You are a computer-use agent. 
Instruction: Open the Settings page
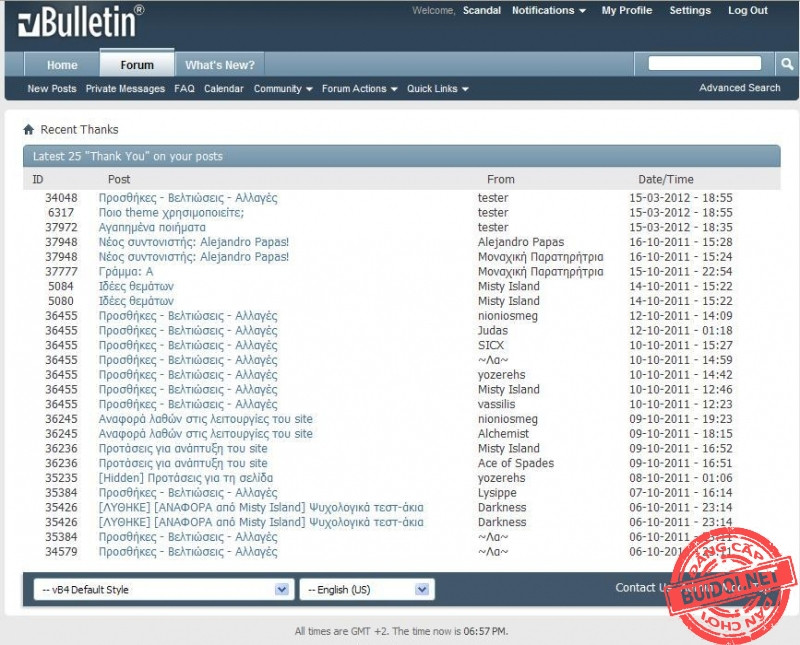(690, 11)
